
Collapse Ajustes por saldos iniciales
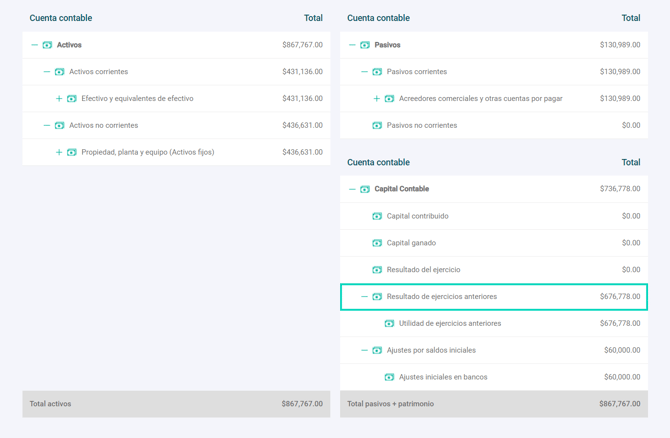coord(364,351)
